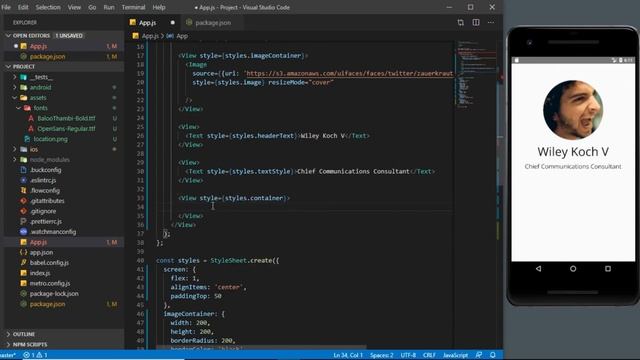Open the package-lock.json file

[54, 293]
